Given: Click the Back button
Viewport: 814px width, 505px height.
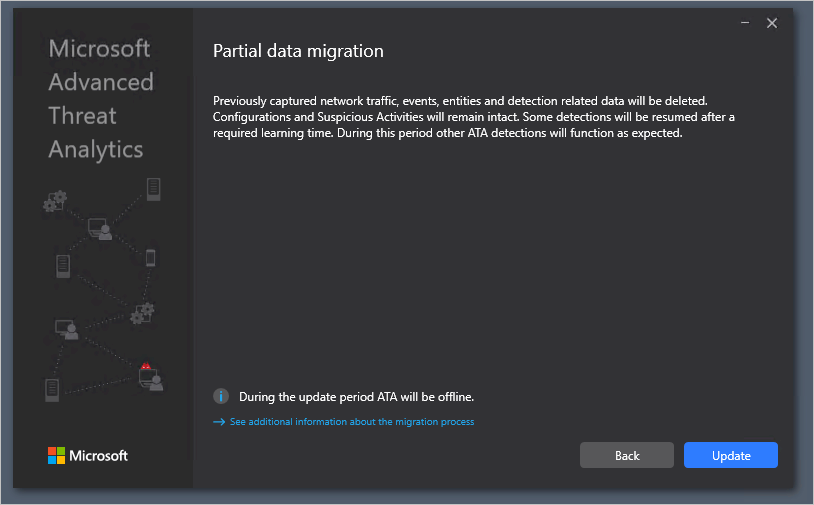Looking at the screenshot, I should coord(627,455).
